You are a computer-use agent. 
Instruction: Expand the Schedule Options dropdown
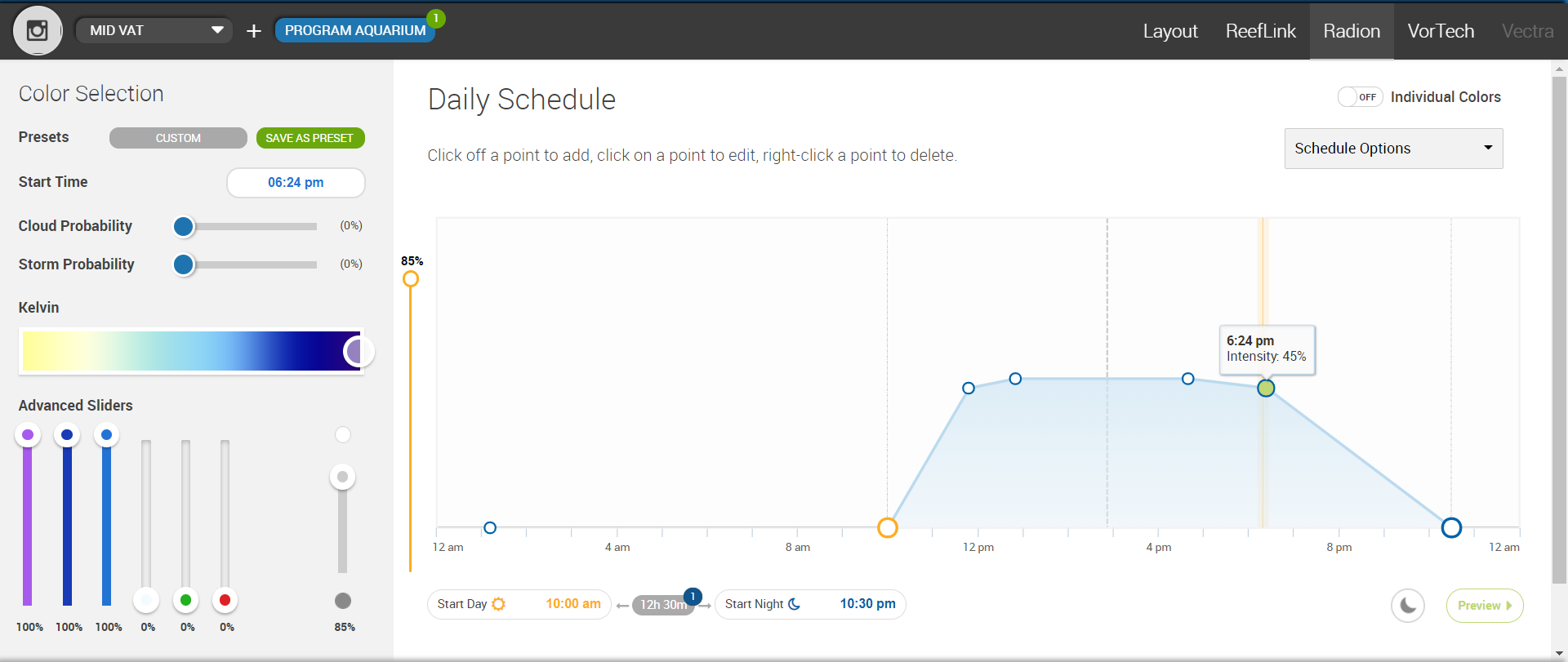(1393, 149)
